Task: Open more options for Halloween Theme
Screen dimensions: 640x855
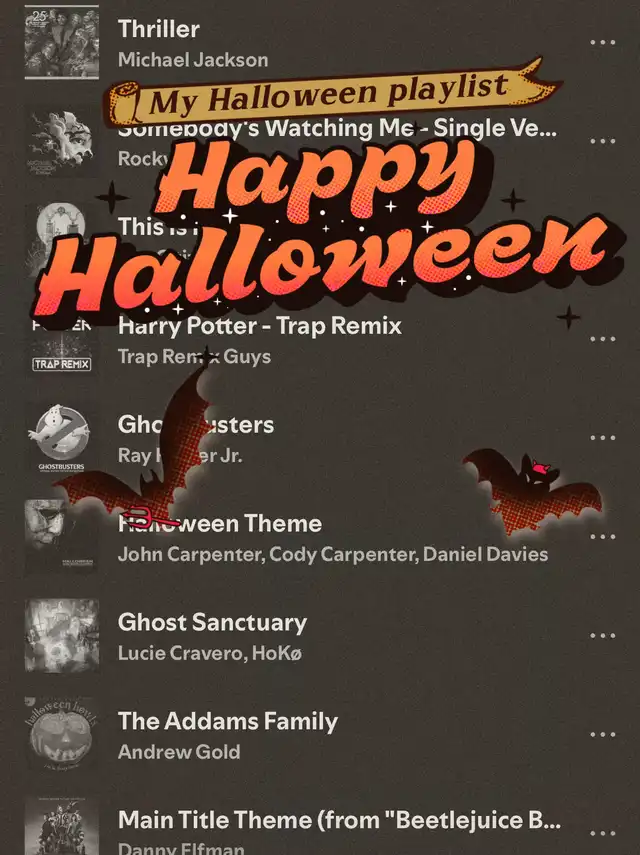Action: (x=603, y=537)
